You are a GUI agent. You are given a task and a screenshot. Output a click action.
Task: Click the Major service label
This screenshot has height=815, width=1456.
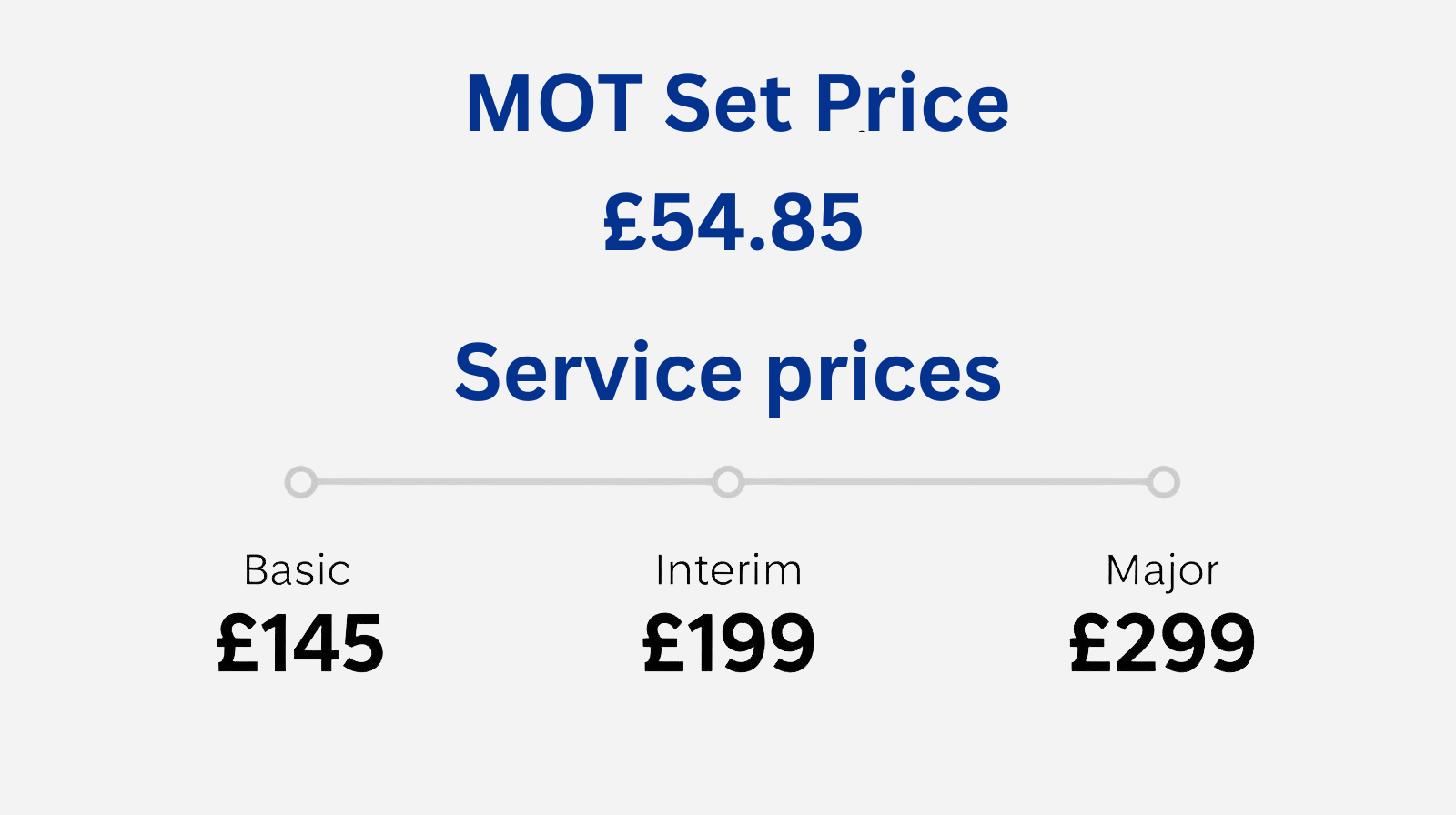click(1162, 571)
